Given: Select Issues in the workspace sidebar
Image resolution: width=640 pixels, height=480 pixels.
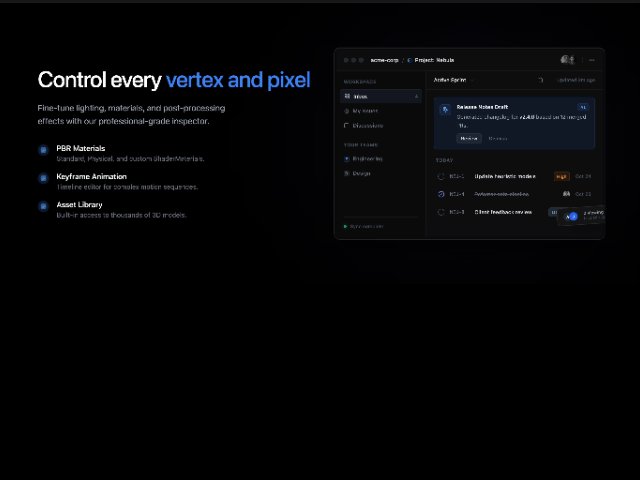Looking at the screenshot, I should coord(360,97).
